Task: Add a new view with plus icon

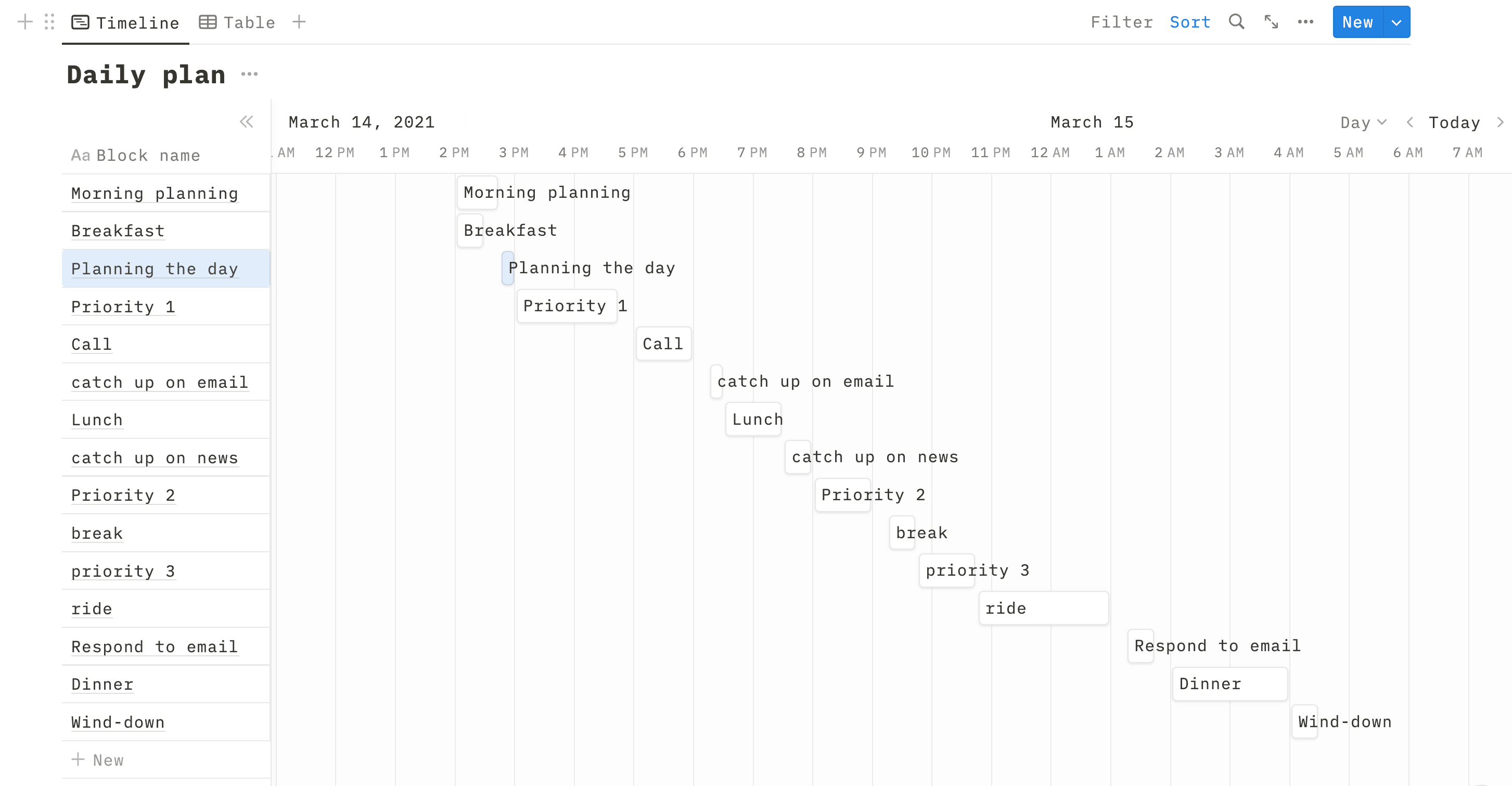Action: coord(299,22)
